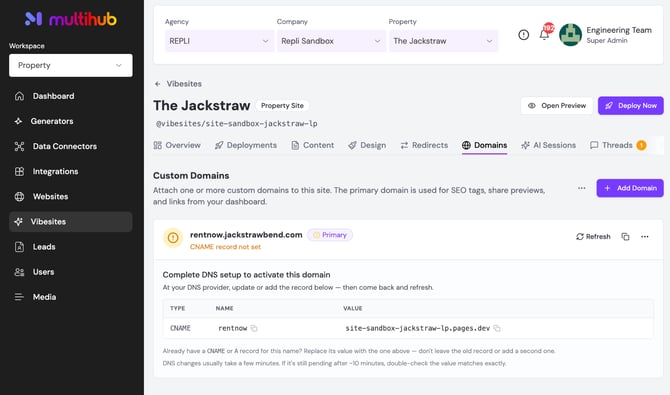This screenshot has width=670, height=395.
Task: Click the Add Domain button
Action: click(x=630, y=188)
